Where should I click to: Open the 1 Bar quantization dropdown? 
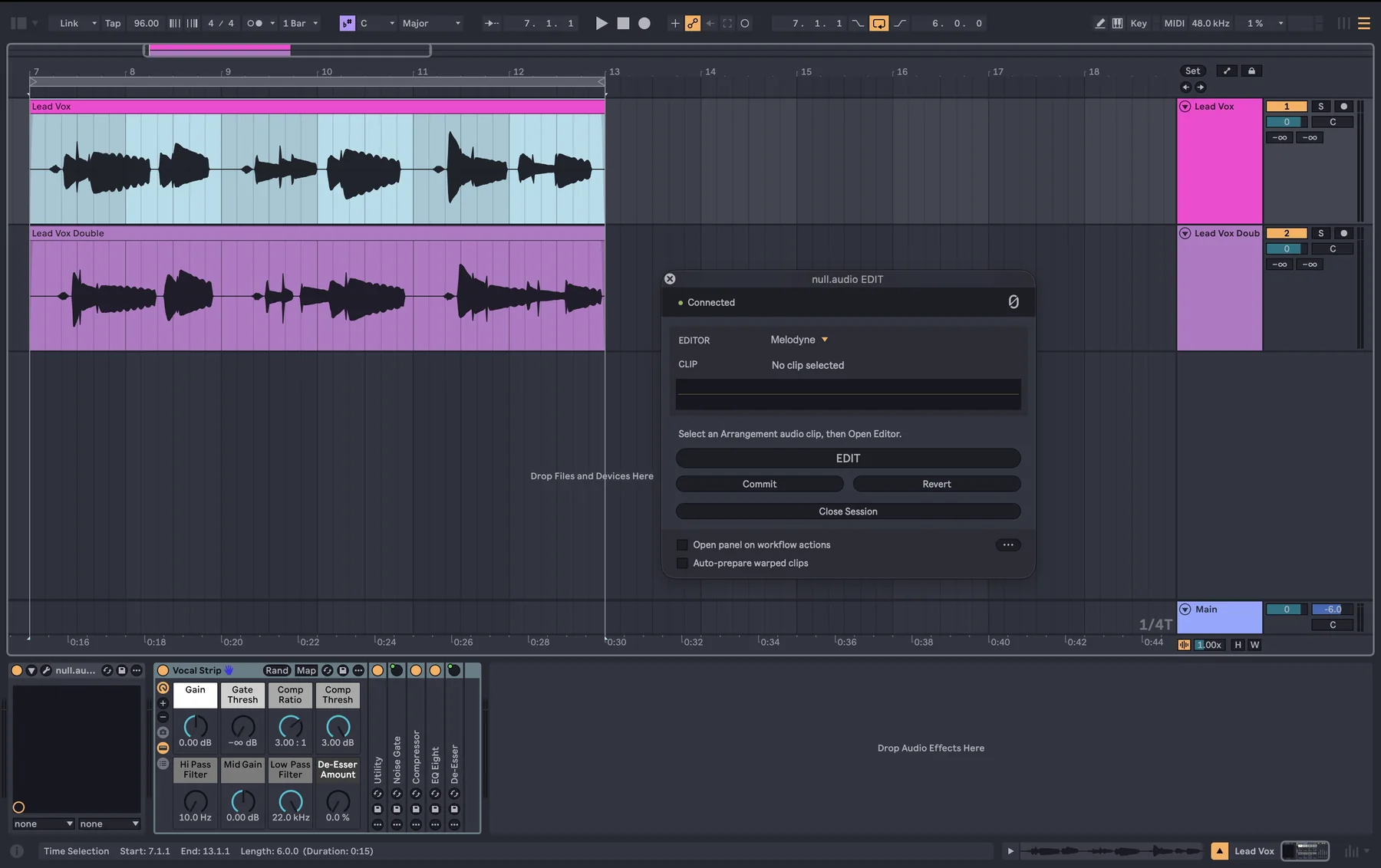tap(300, 23)
